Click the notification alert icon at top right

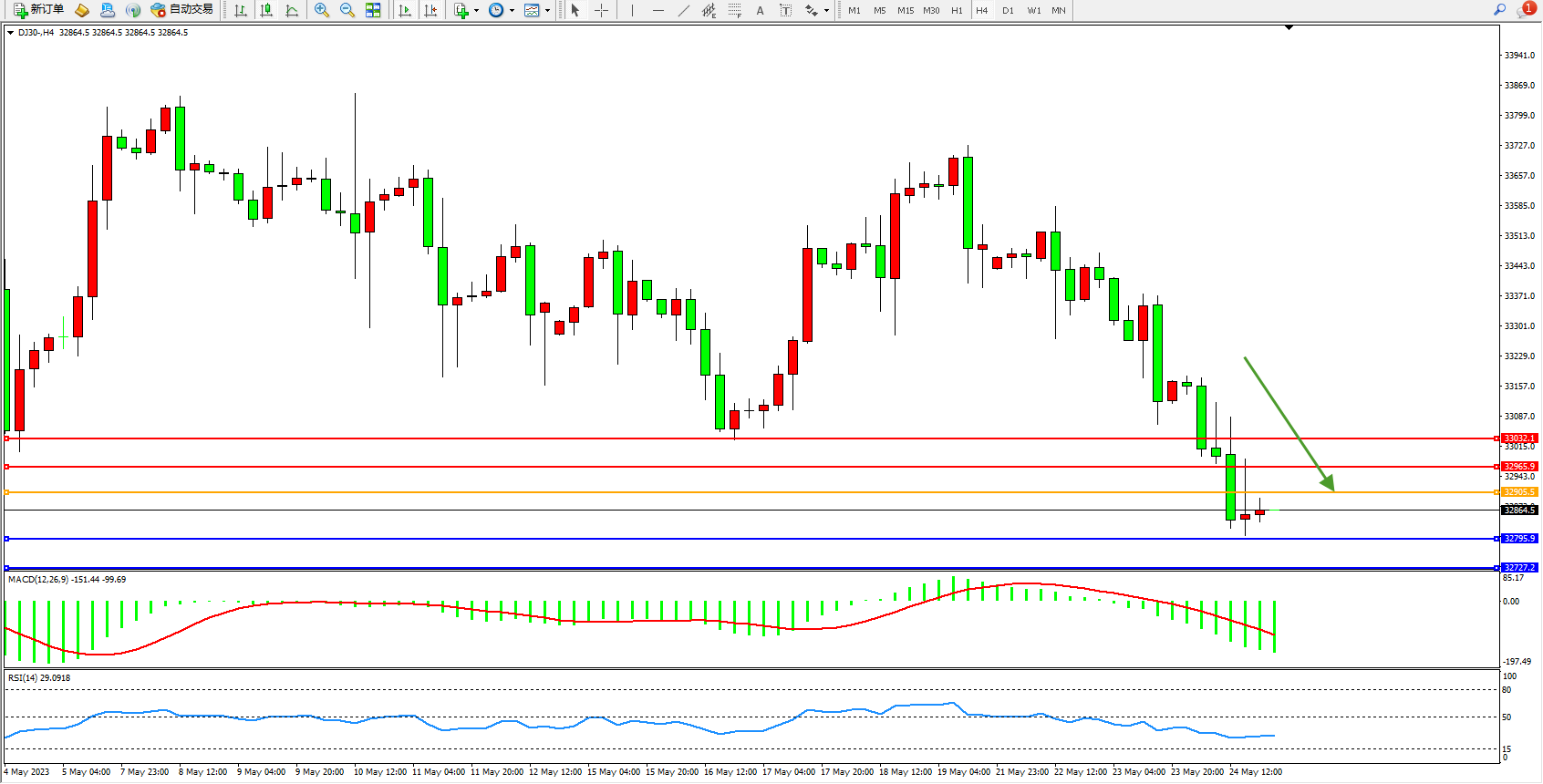tap(1526, 9)
